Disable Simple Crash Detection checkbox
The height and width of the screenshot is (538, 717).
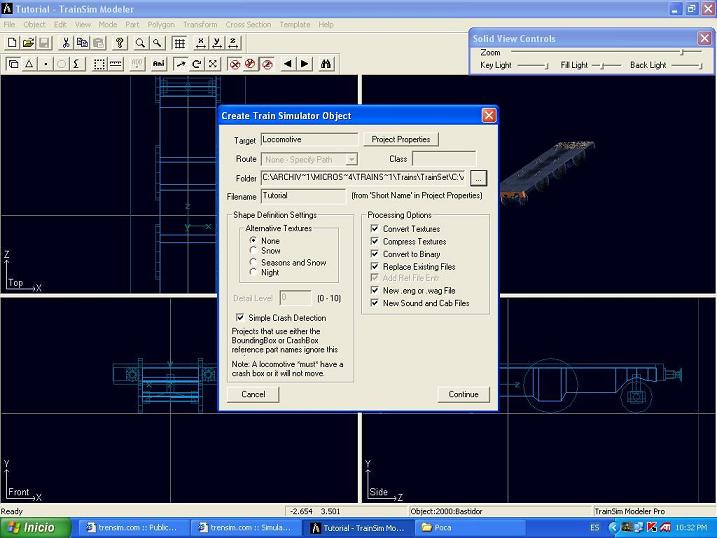pos(240,318)
